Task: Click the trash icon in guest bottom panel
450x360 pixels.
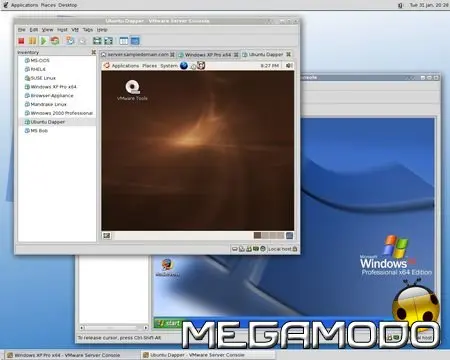Action: click(289, 236)
